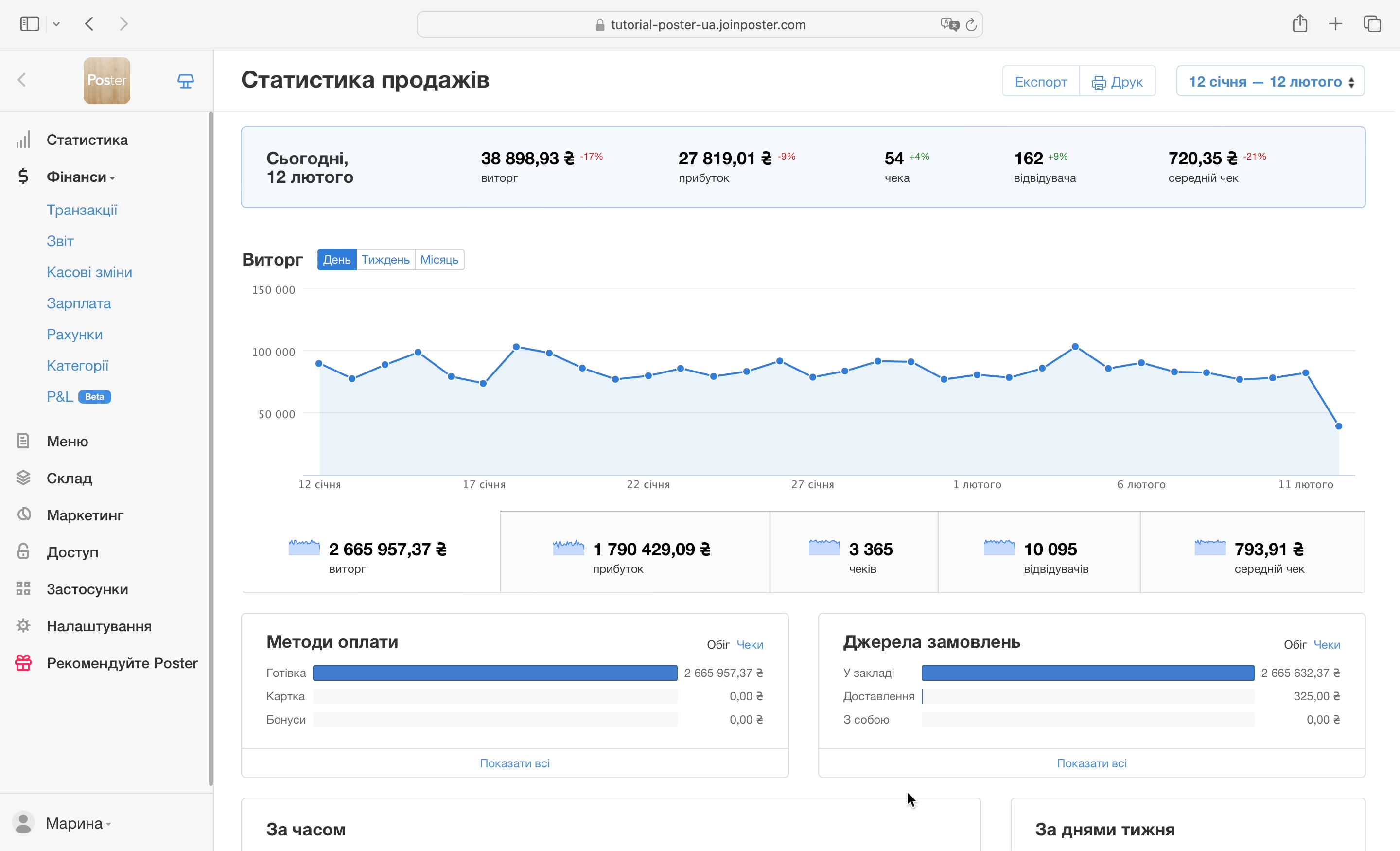Image resolution: width=1400 pixels, height=851 pixels.
Task: Click Показати всі under Методи оплати
Action: (x=515, y=763)
